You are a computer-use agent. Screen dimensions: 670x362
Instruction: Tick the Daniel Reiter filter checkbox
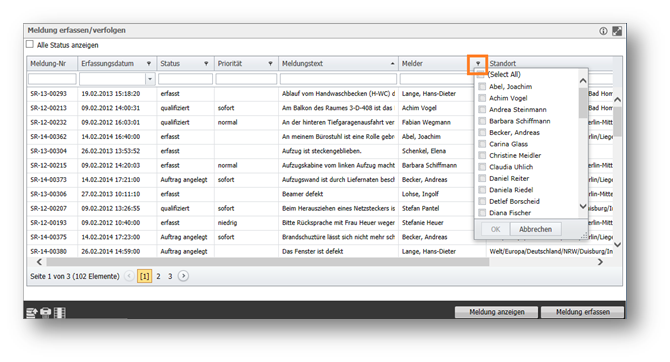482,178
